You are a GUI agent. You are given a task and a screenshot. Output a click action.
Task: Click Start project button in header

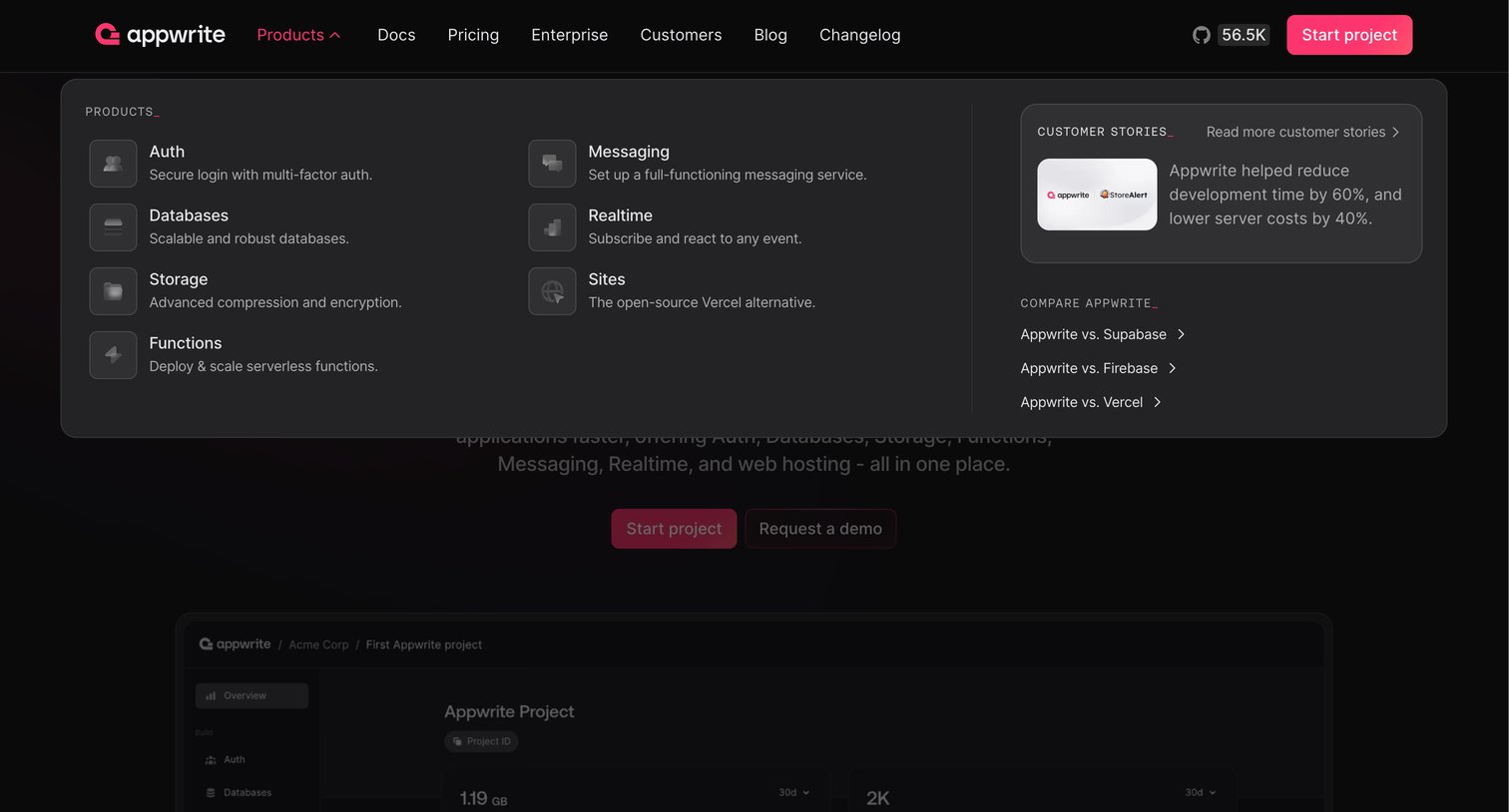[x=1349, y=35]
